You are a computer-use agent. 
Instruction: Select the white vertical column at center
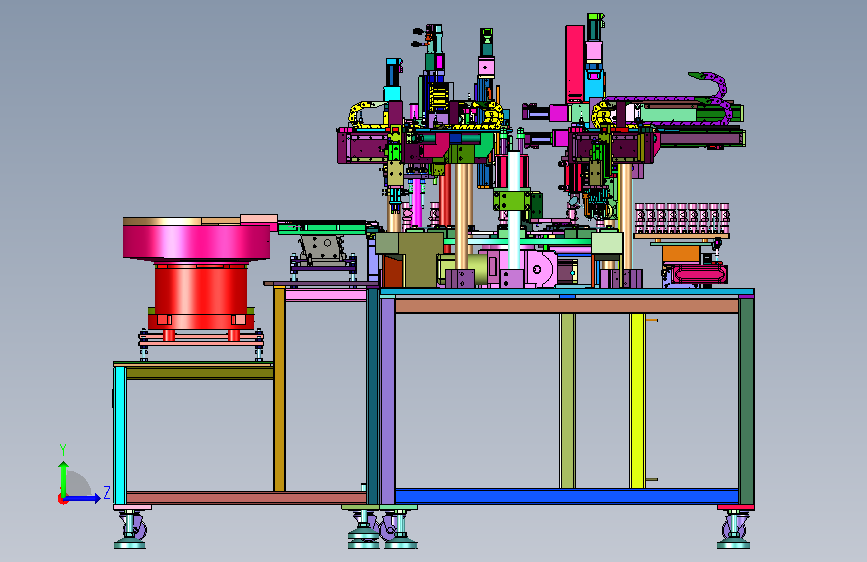[x=514, y=210]
